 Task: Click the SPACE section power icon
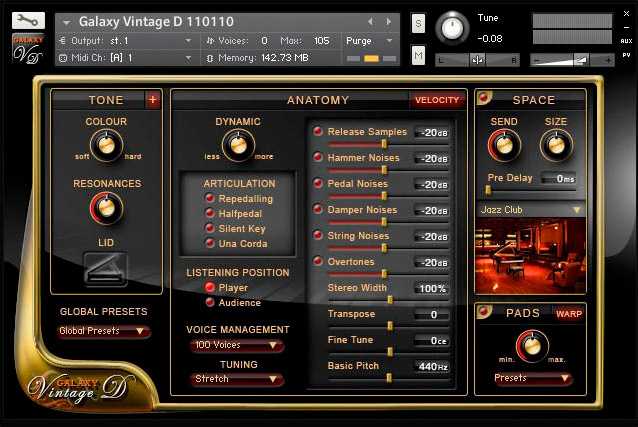(x=485, y=99)
